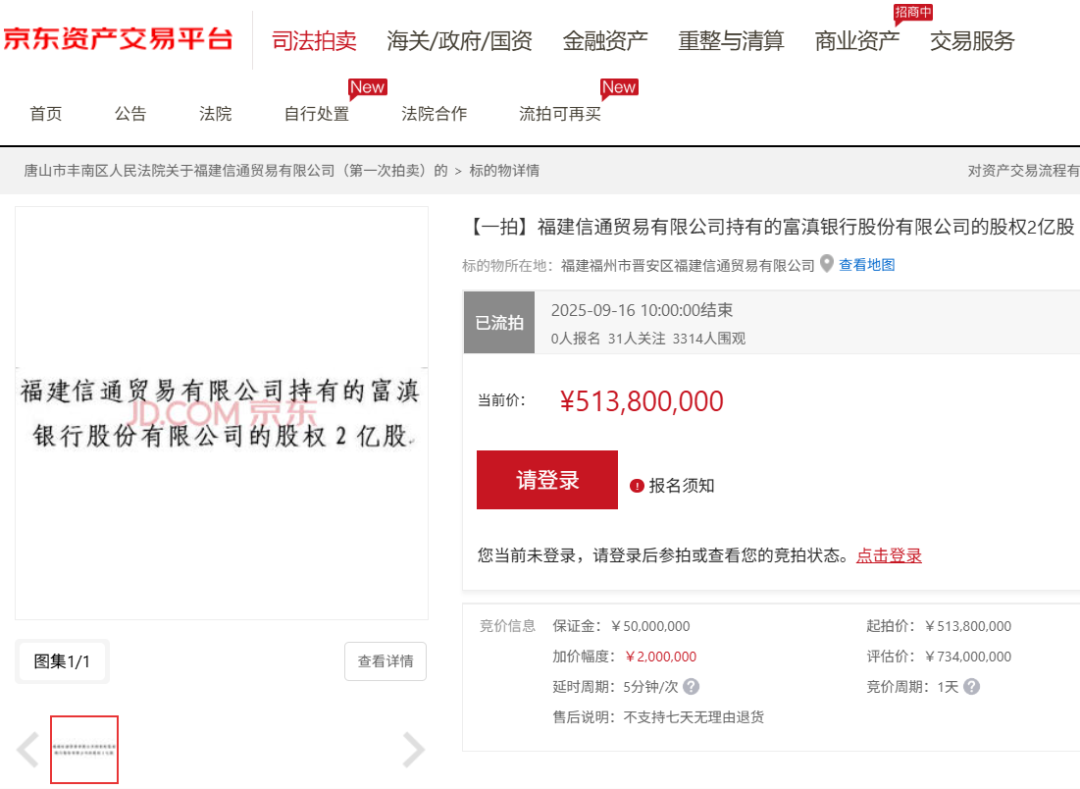Open the 商业资产 tab
This screenshot has width=1080, height=789.
pyautogui.click(x=857, y=41)
